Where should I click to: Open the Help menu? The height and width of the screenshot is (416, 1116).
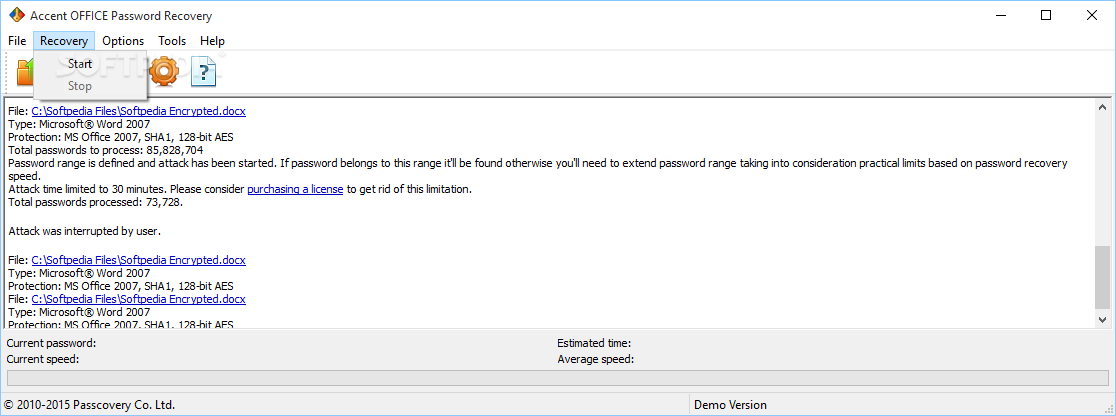(212, 41)
